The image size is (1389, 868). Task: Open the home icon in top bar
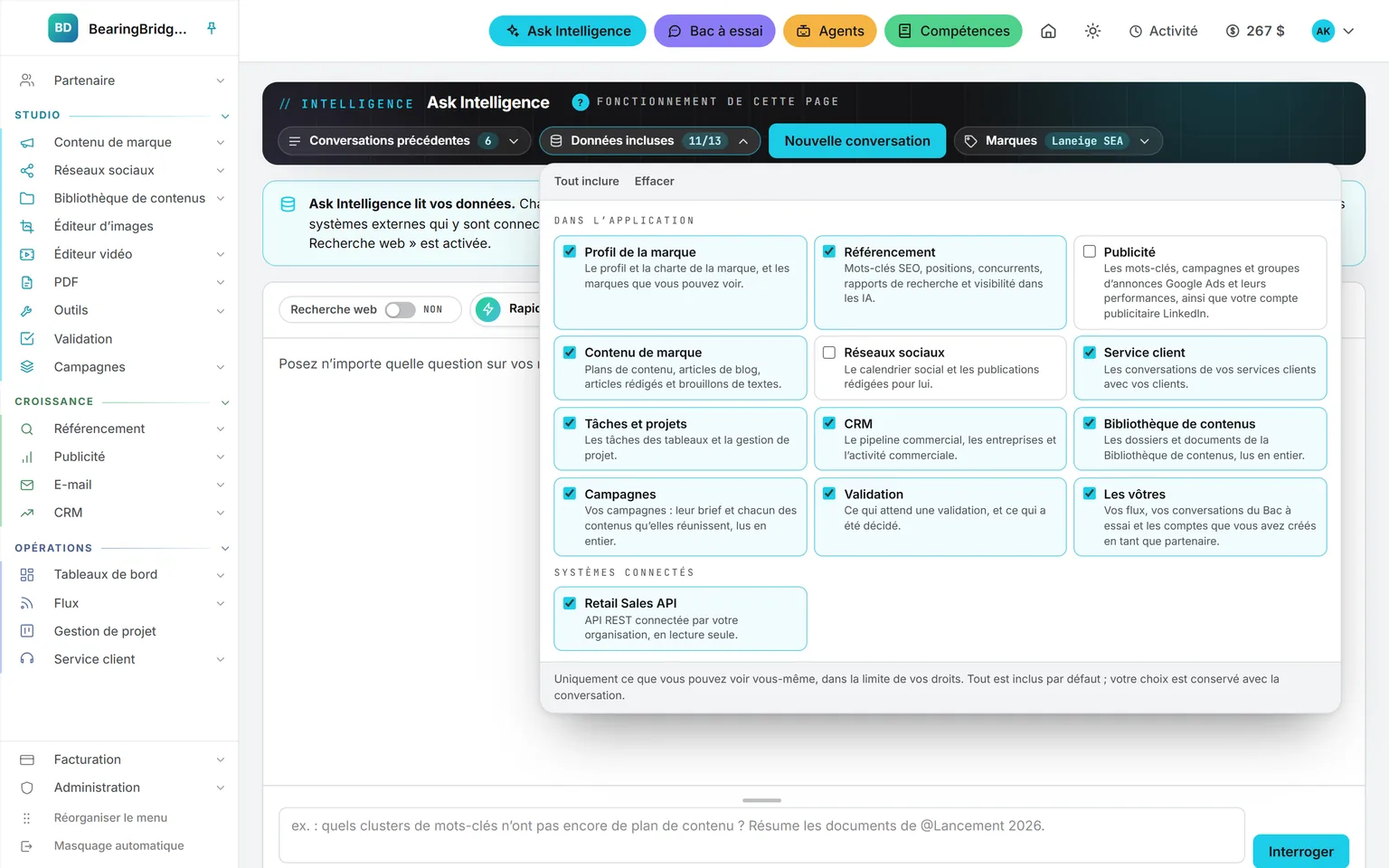tap(1048, 31)
